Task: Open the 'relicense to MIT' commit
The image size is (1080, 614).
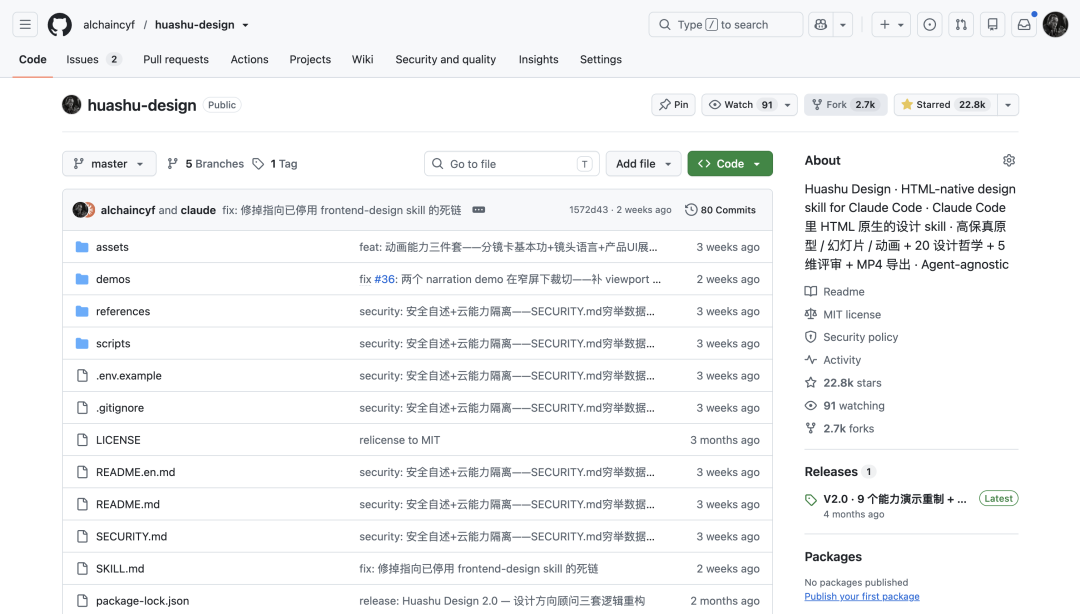Action: tap(399, 440)
